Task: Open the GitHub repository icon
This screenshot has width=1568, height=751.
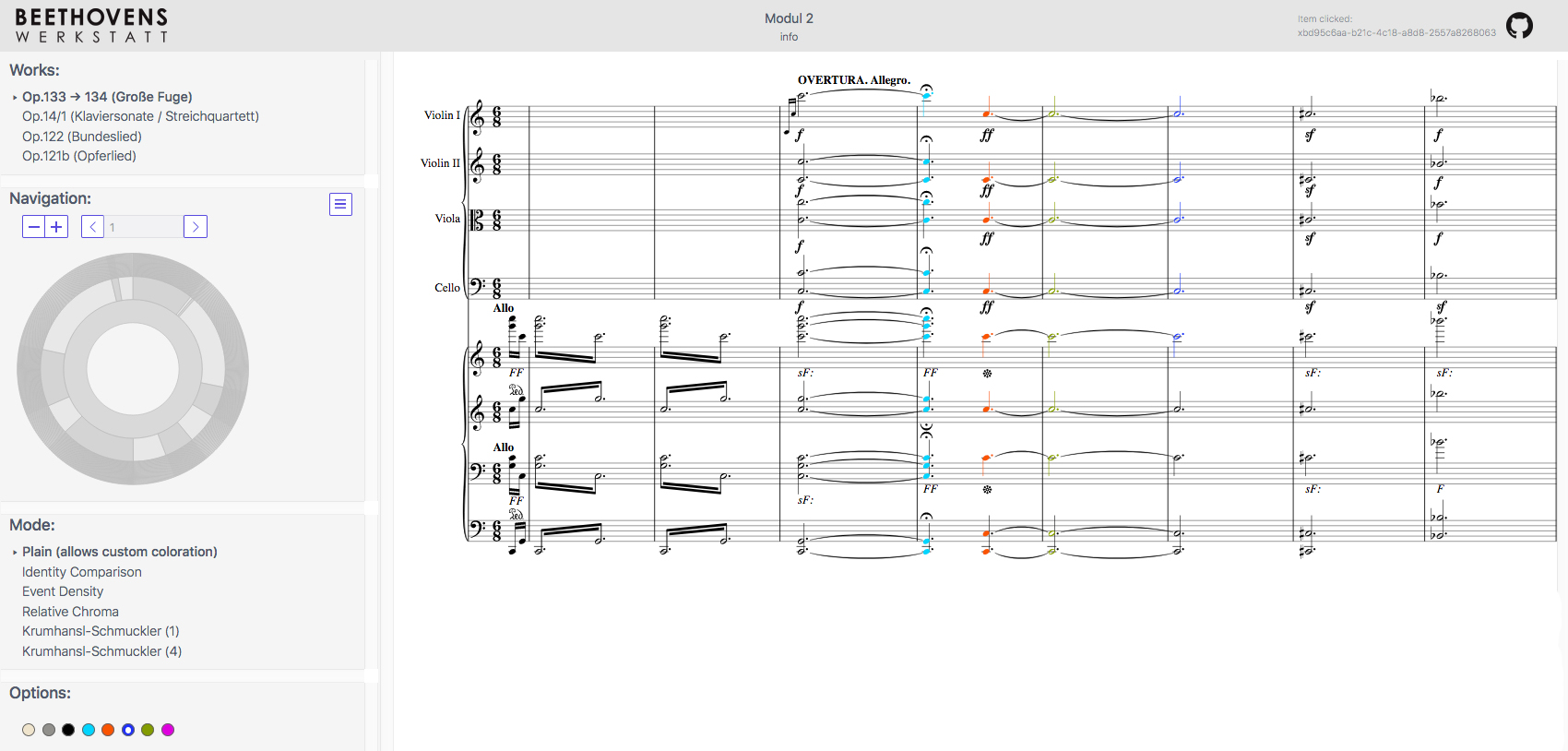Action: click(x=1519, y=25)
